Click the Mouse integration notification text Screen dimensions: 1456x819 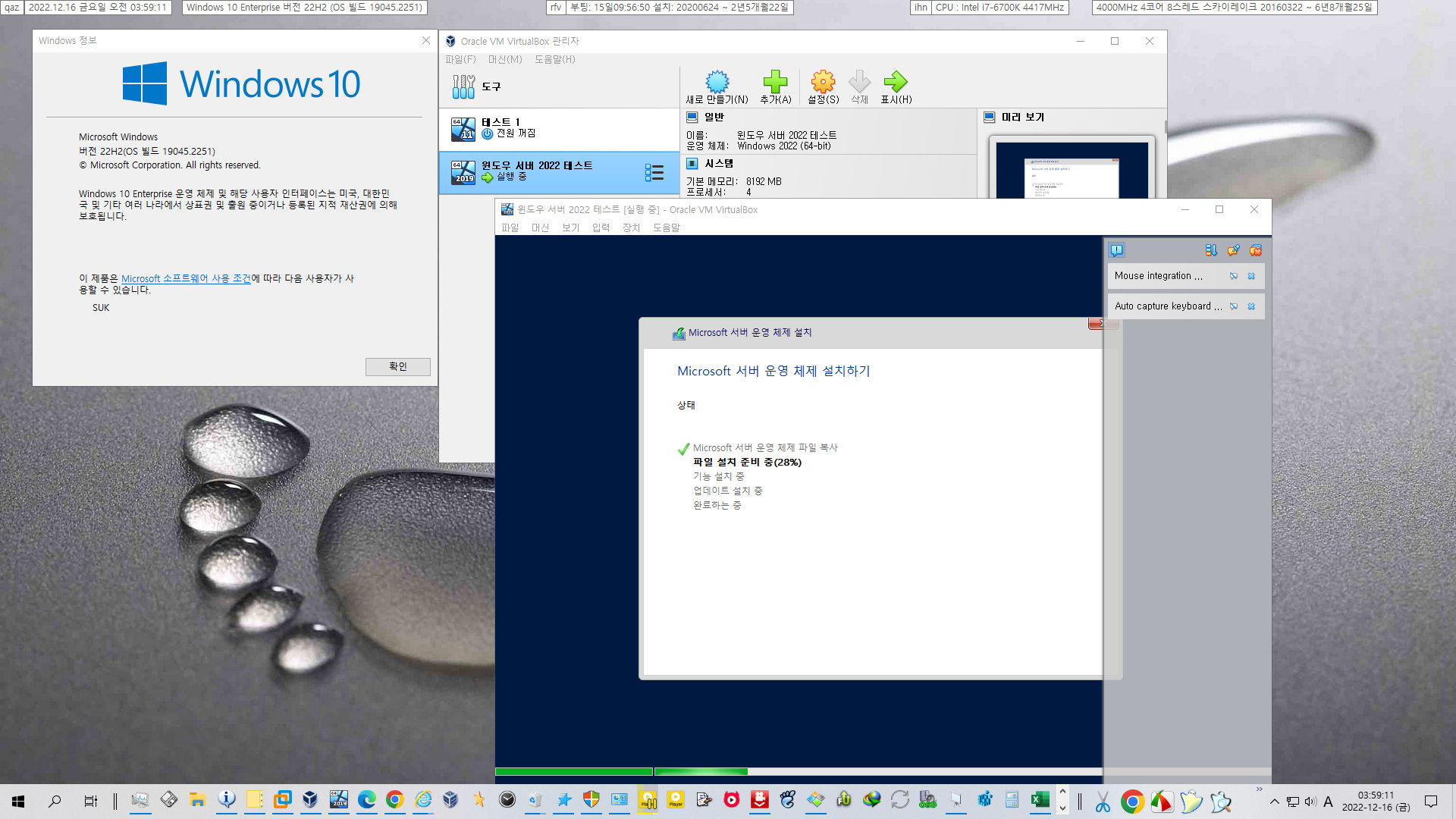(x=1158, y=276)
